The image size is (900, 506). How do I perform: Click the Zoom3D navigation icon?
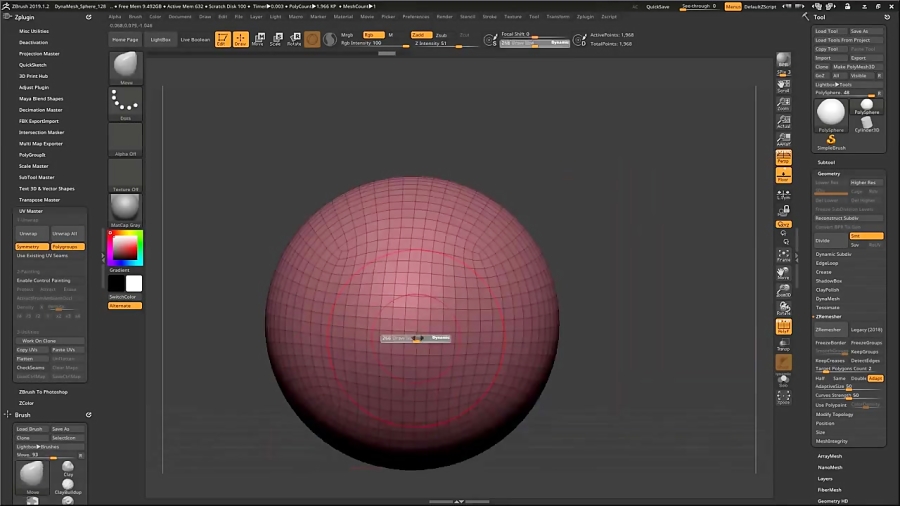pyautogui.click(x=783, y=291)
